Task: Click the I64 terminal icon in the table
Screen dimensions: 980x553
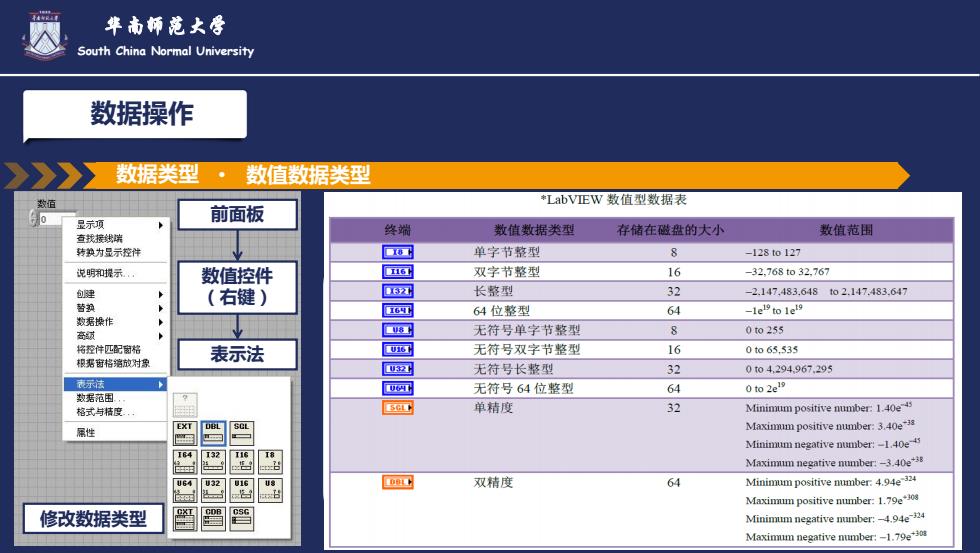Action: pyautogui.click(x=398, y=311)
